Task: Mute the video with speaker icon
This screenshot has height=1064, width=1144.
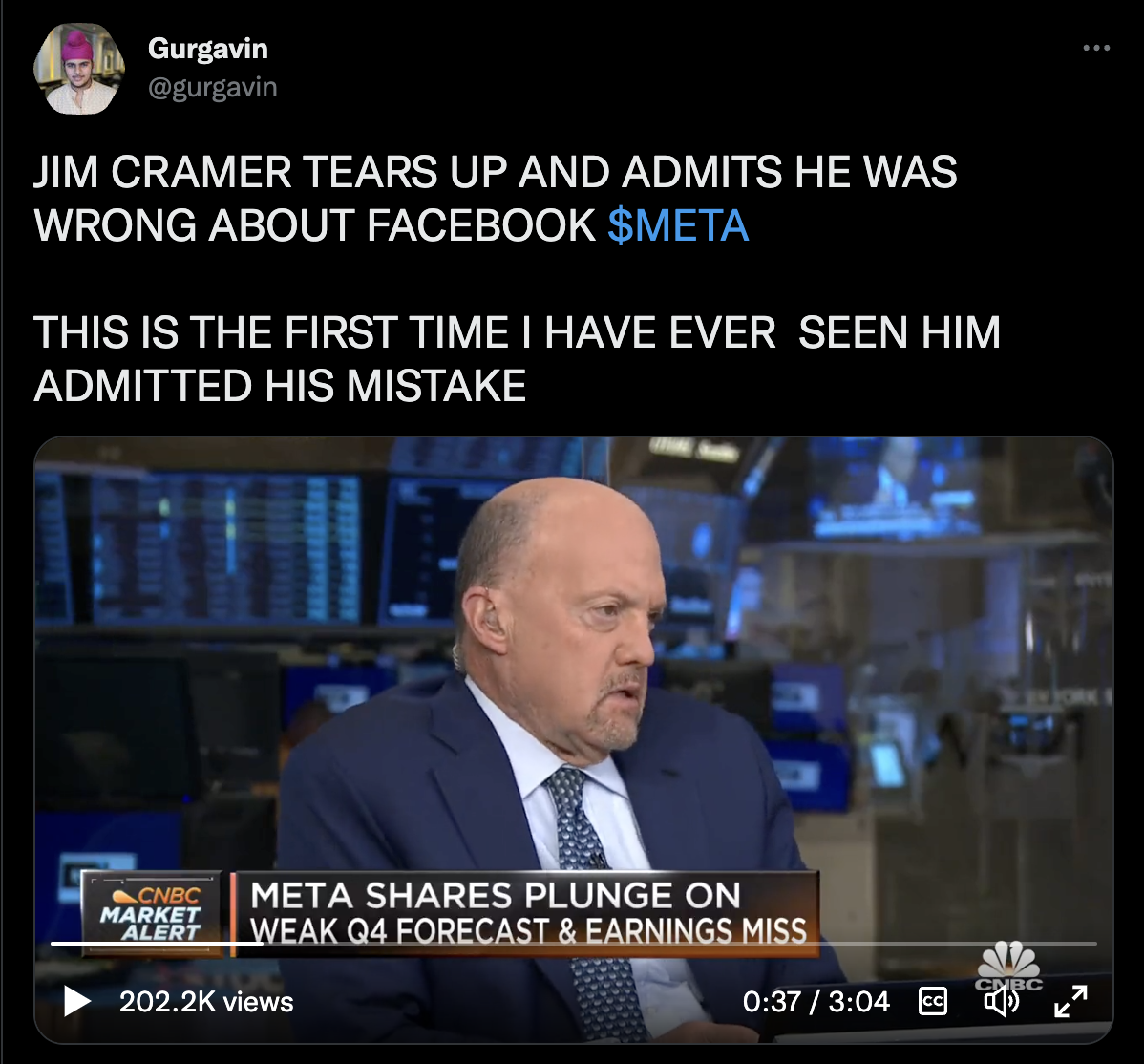Action: click(x=1002, y=1001)
